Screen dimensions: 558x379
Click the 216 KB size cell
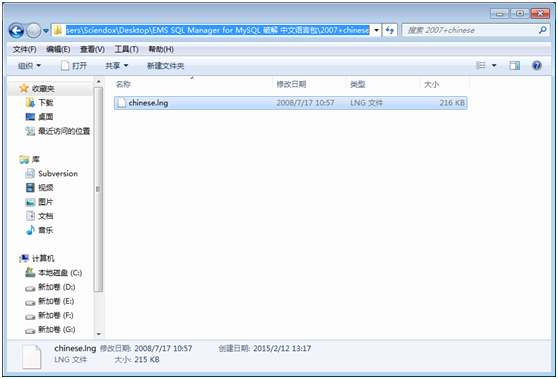pos(452,103)
